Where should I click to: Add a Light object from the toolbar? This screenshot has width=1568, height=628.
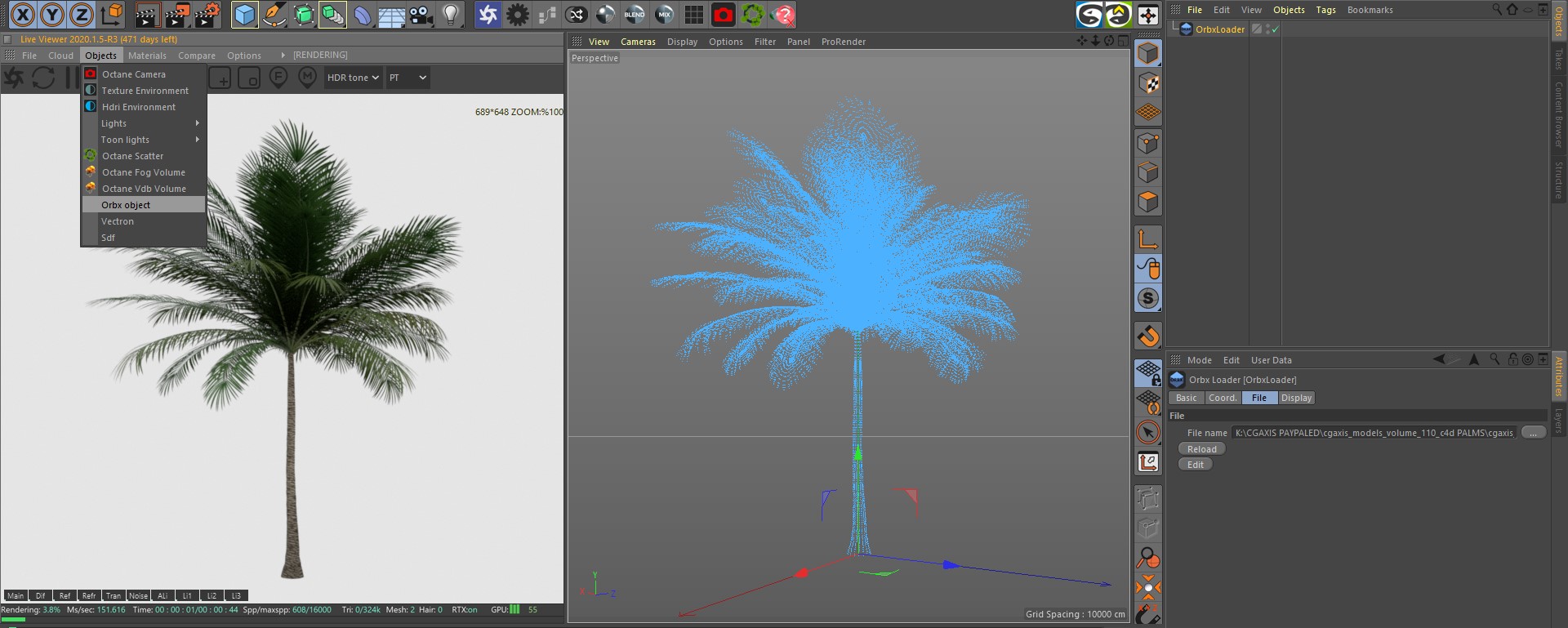450,15
